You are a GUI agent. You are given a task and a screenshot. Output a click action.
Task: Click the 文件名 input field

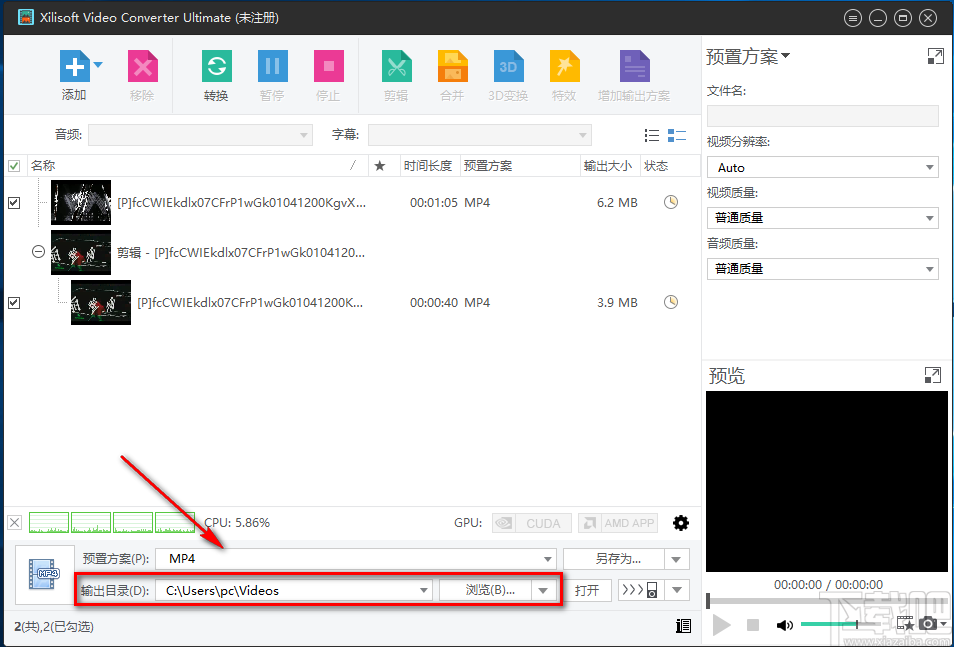[x=823, y=116]
